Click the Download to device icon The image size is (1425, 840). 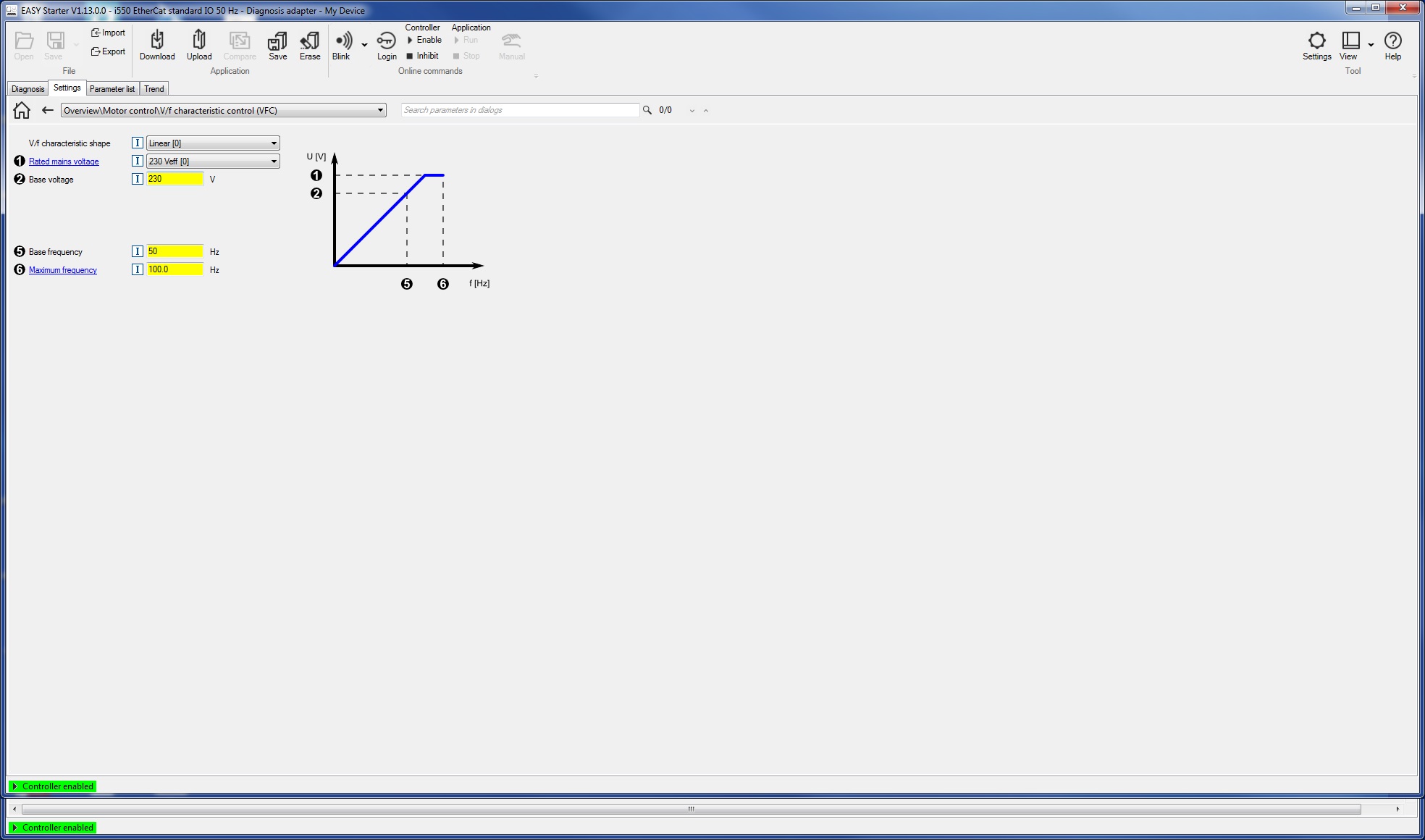[x=157, y=41]
